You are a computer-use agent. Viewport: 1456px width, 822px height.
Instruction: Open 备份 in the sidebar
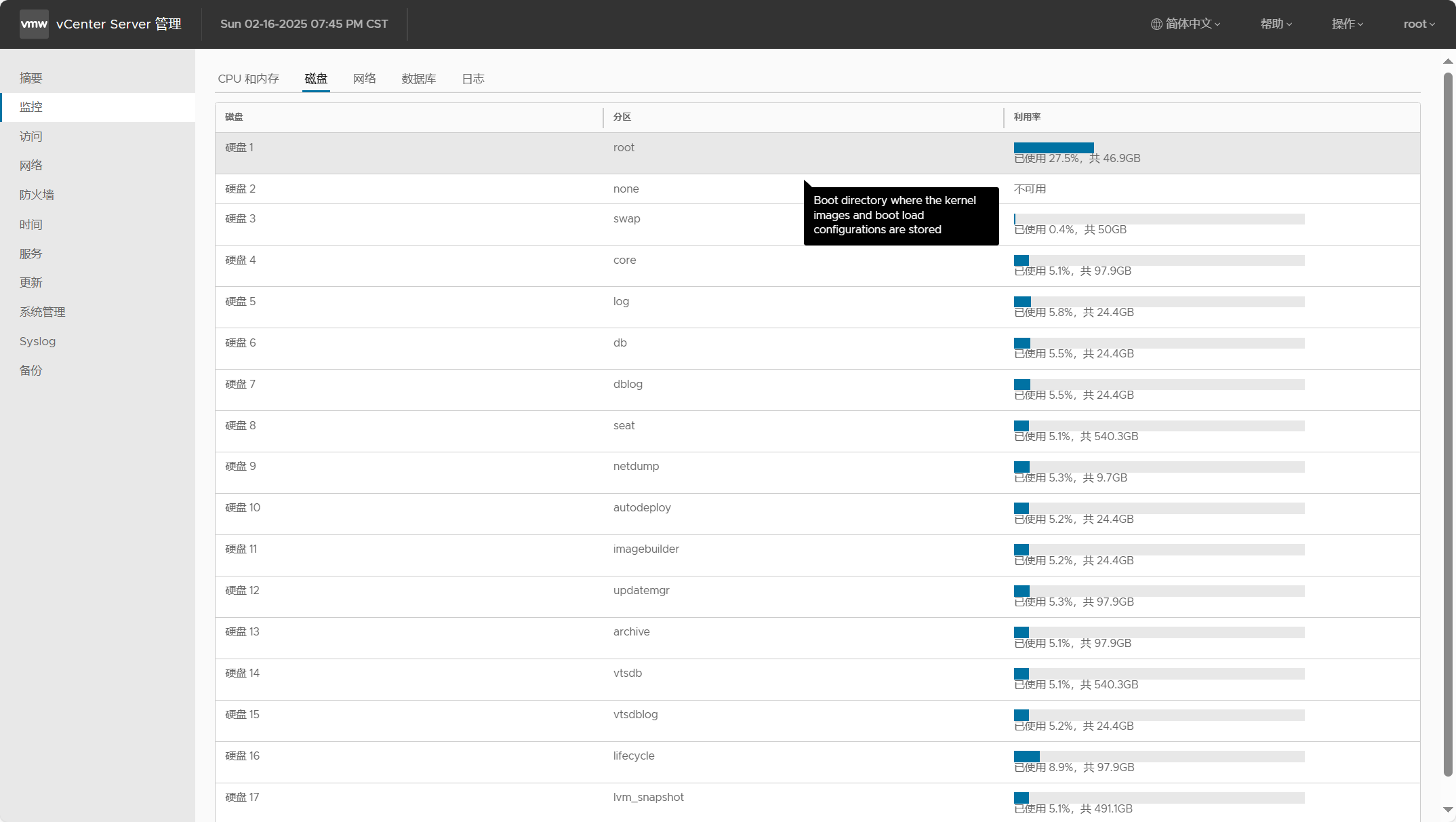[x=98, y=370]
